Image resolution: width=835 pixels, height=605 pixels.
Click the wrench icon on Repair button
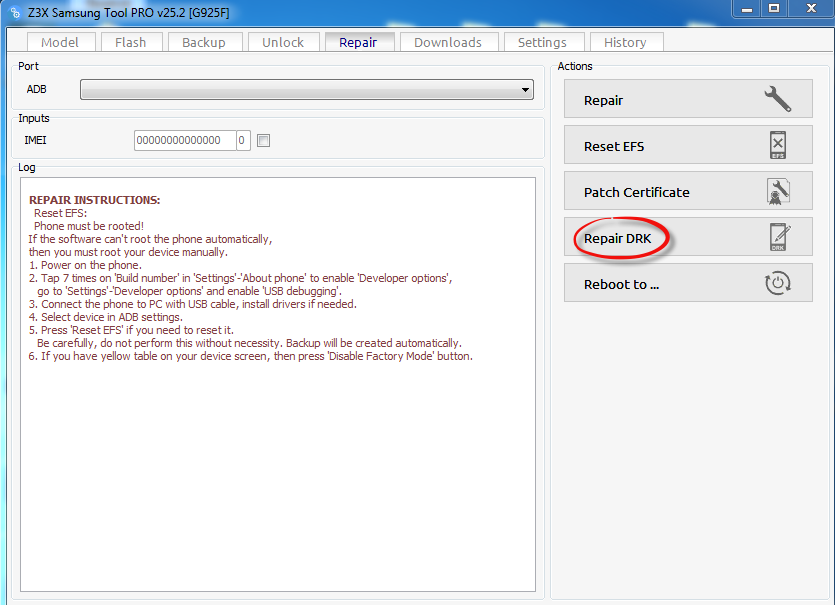pyautogui.click(x=777, y=99)
